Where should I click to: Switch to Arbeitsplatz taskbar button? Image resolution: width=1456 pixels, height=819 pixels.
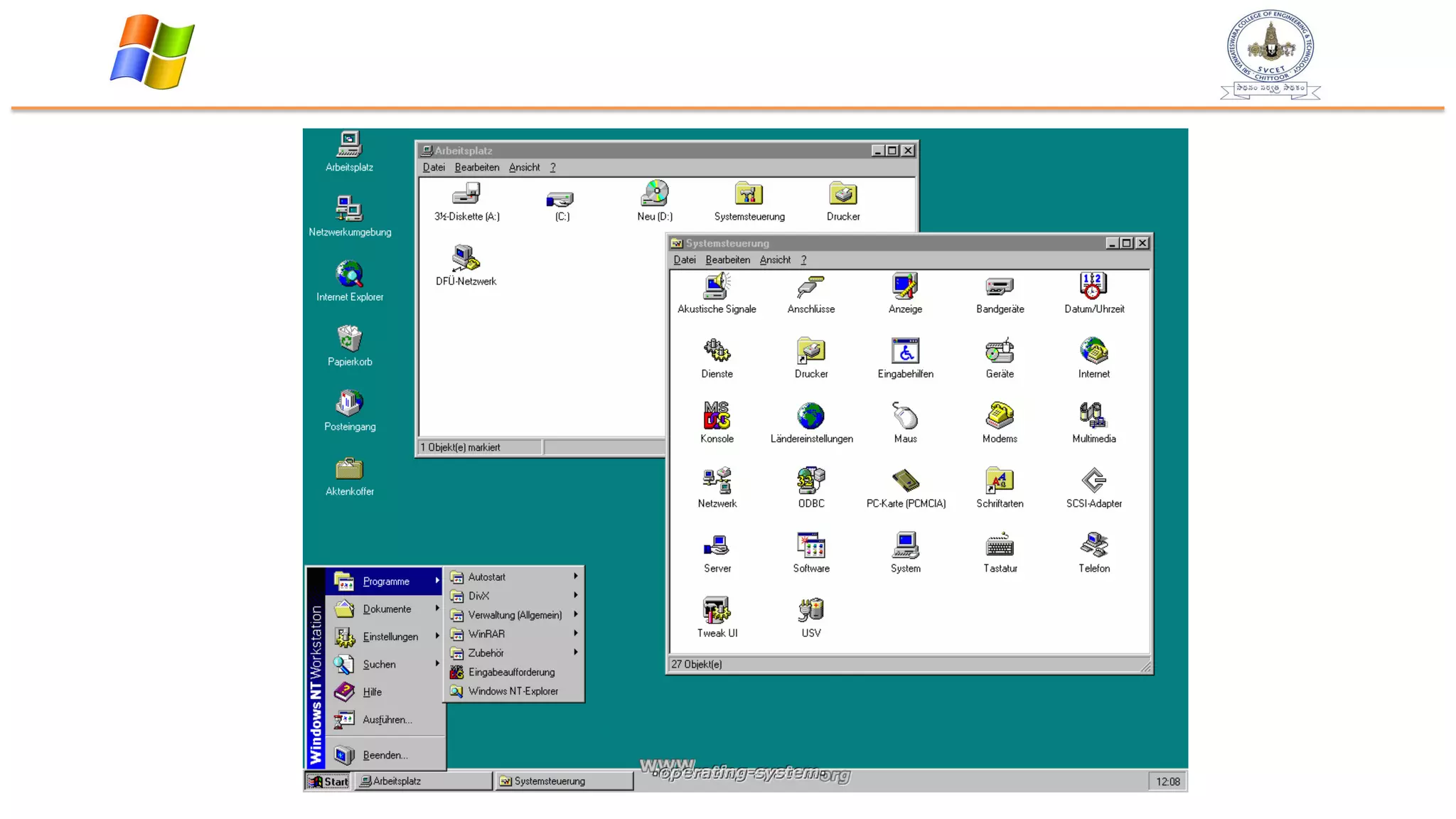(x=423, y=781)
